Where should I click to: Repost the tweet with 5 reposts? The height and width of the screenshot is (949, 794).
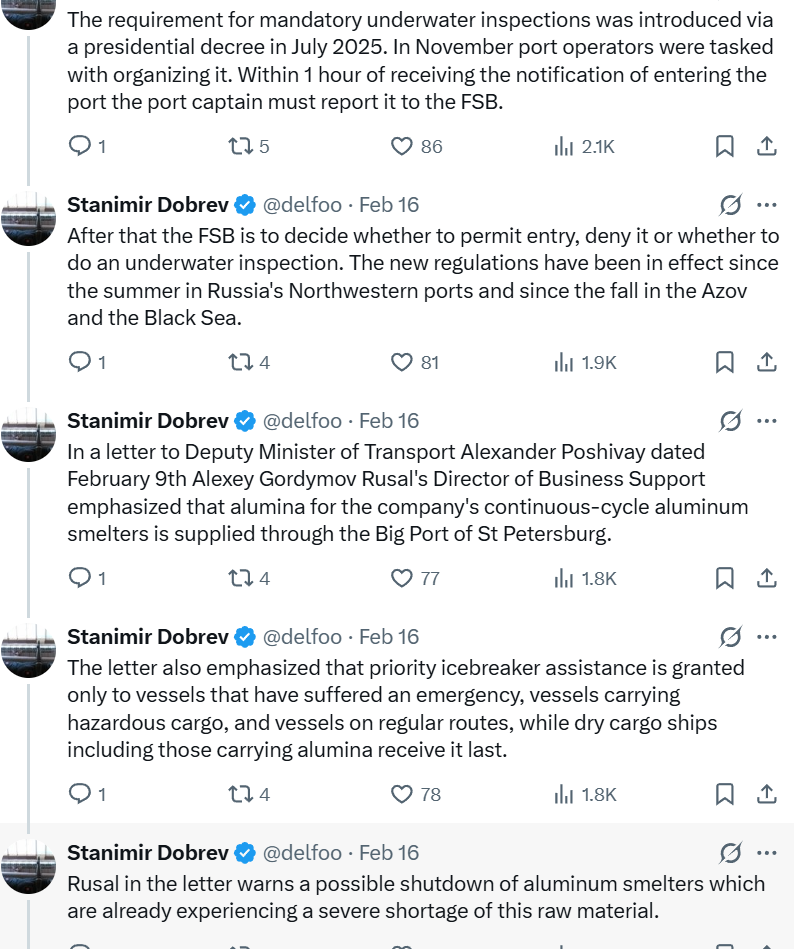point(240,147)
